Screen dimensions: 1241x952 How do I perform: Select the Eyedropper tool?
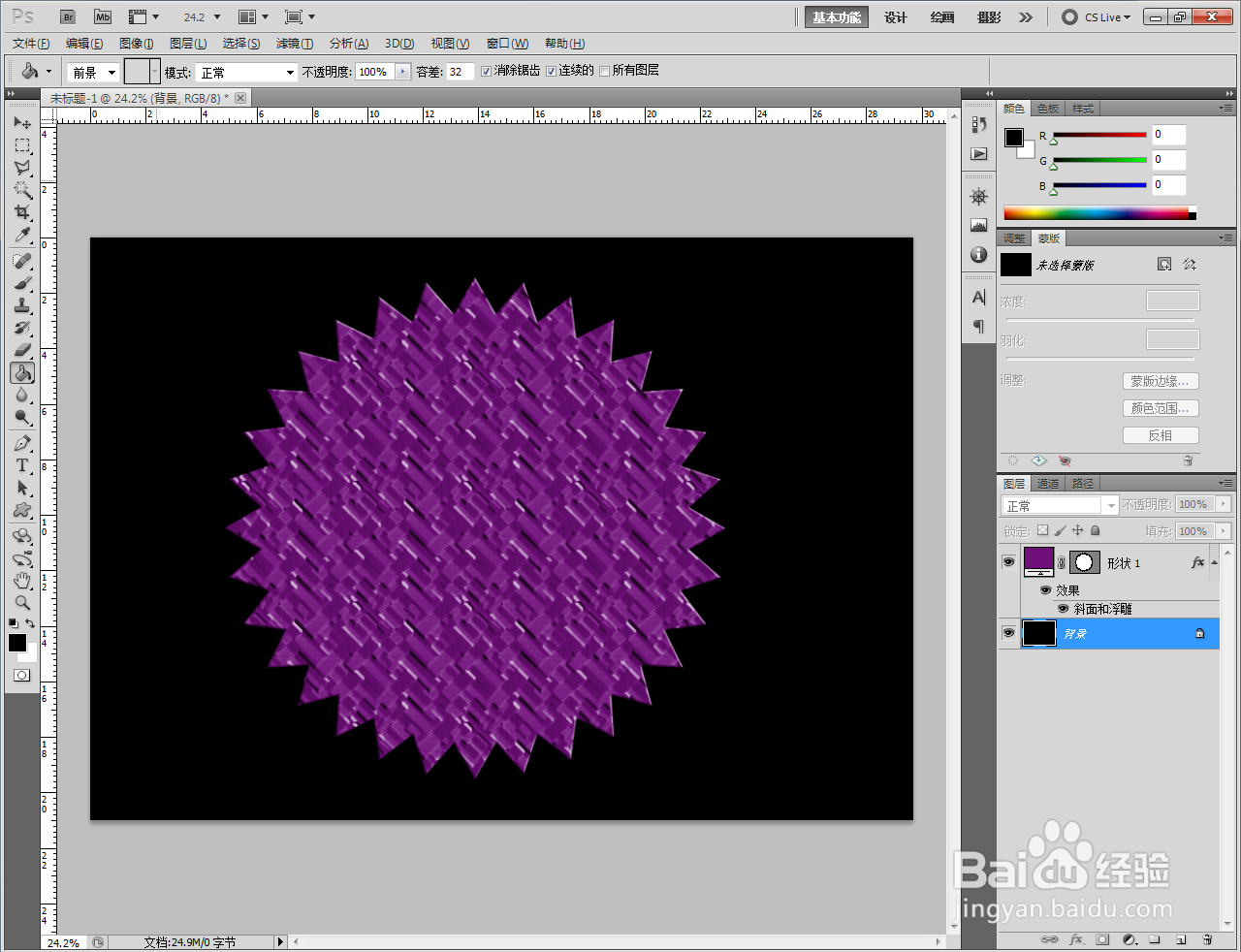click(22, 235)
